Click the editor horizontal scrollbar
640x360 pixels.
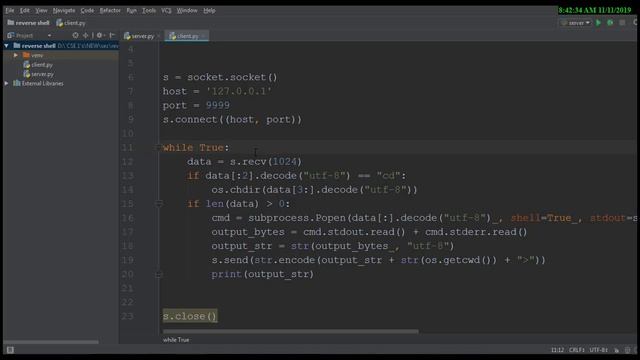290,331
